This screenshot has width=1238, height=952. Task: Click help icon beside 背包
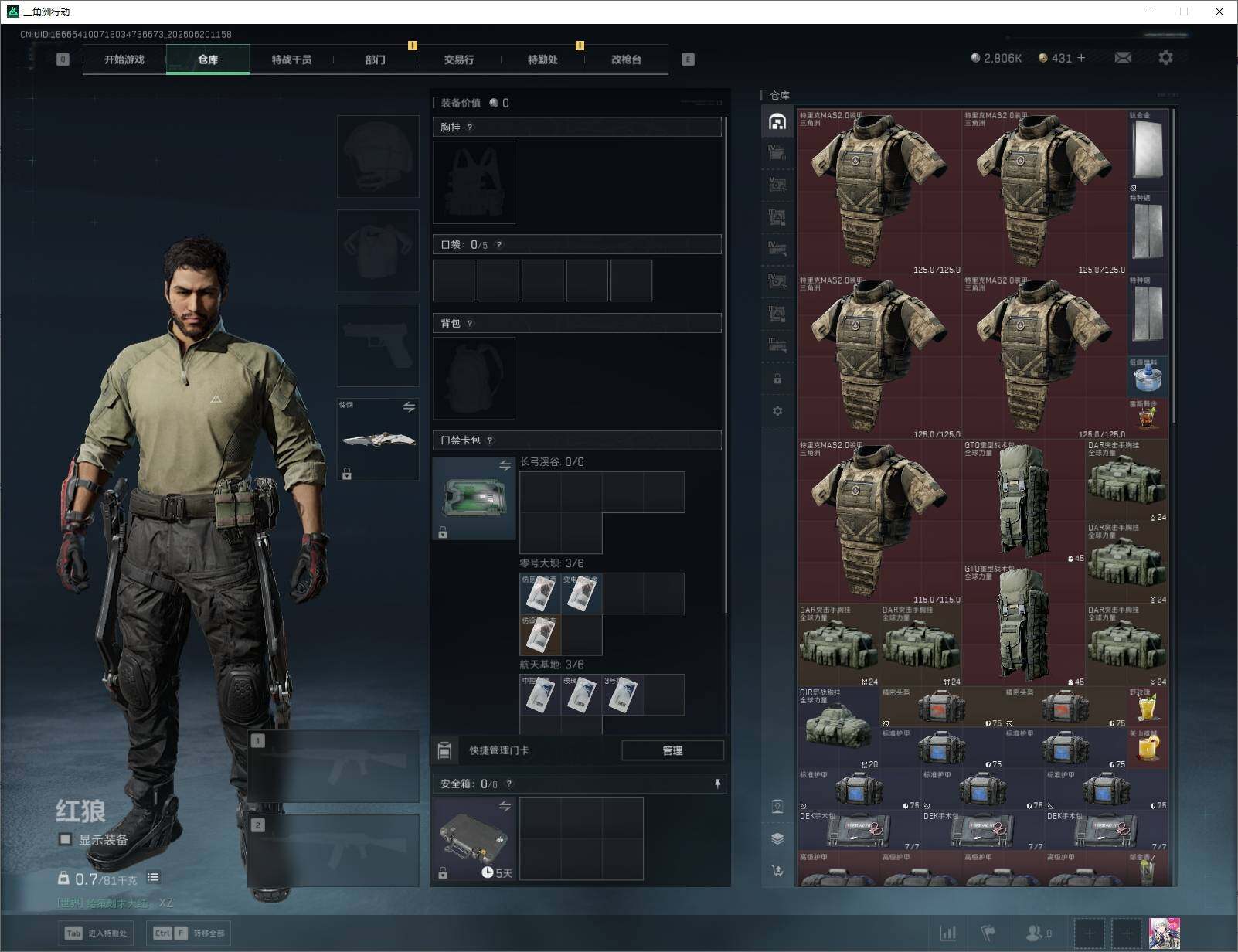click(x=470, y=324)
